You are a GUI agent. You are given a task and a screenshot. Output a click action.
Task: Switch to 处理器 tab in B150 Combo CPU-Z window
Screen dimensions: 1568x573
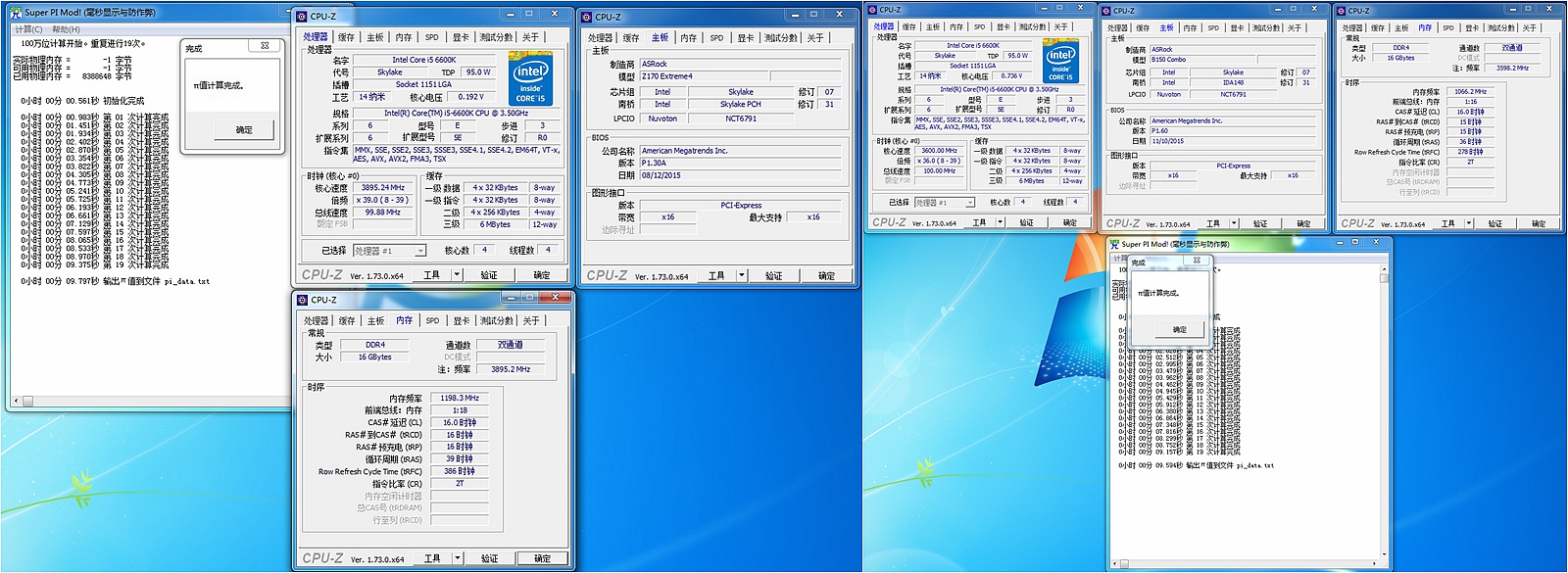(1117, 27)
